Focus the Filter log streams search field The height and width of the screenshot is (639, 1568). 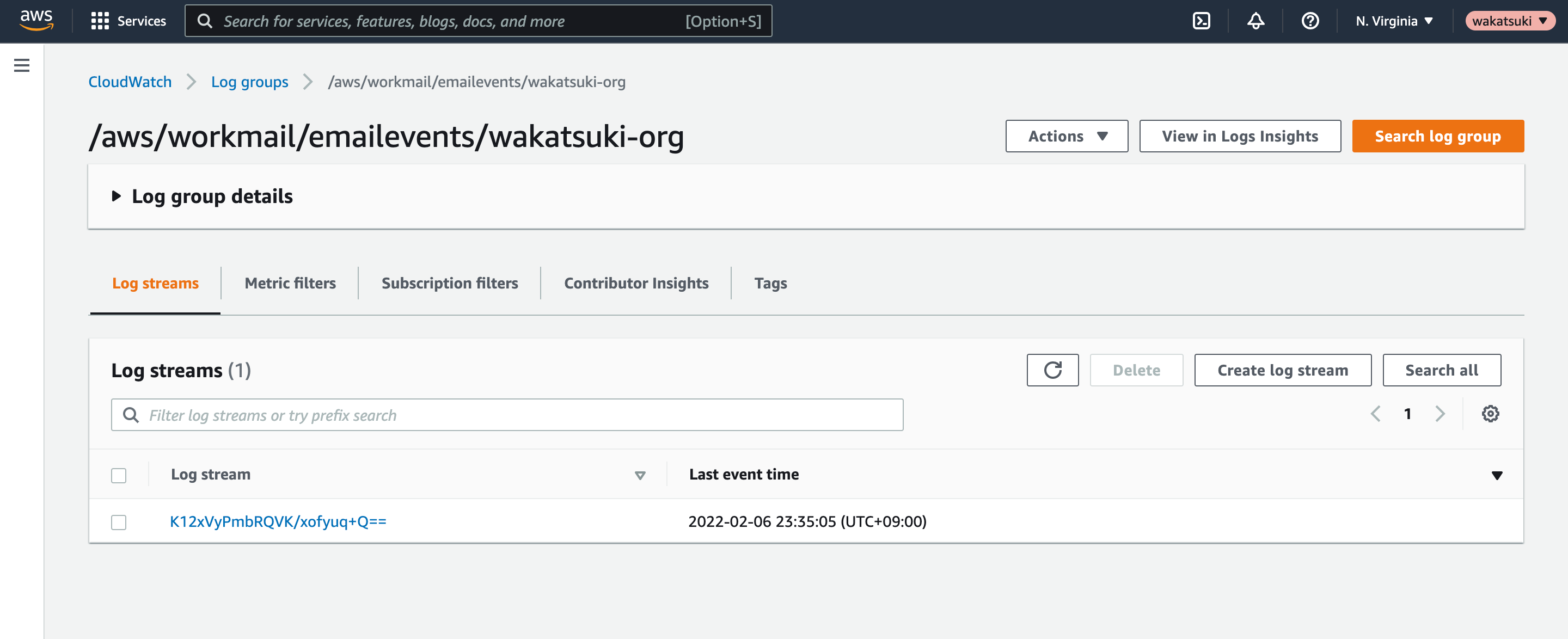(506, 415)
